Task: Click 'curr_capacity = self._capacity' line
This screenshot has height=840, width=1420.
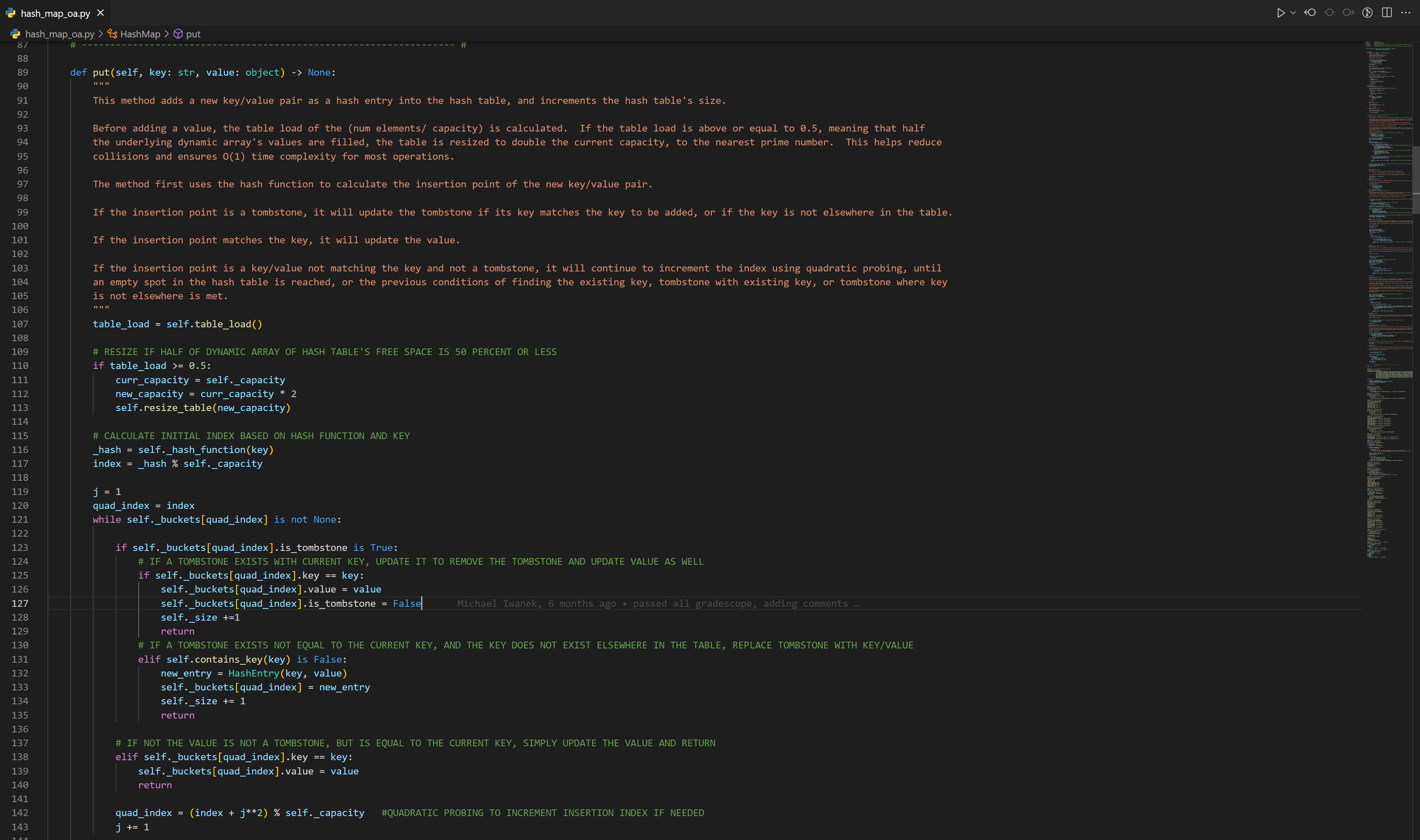Action: point(200,380)
